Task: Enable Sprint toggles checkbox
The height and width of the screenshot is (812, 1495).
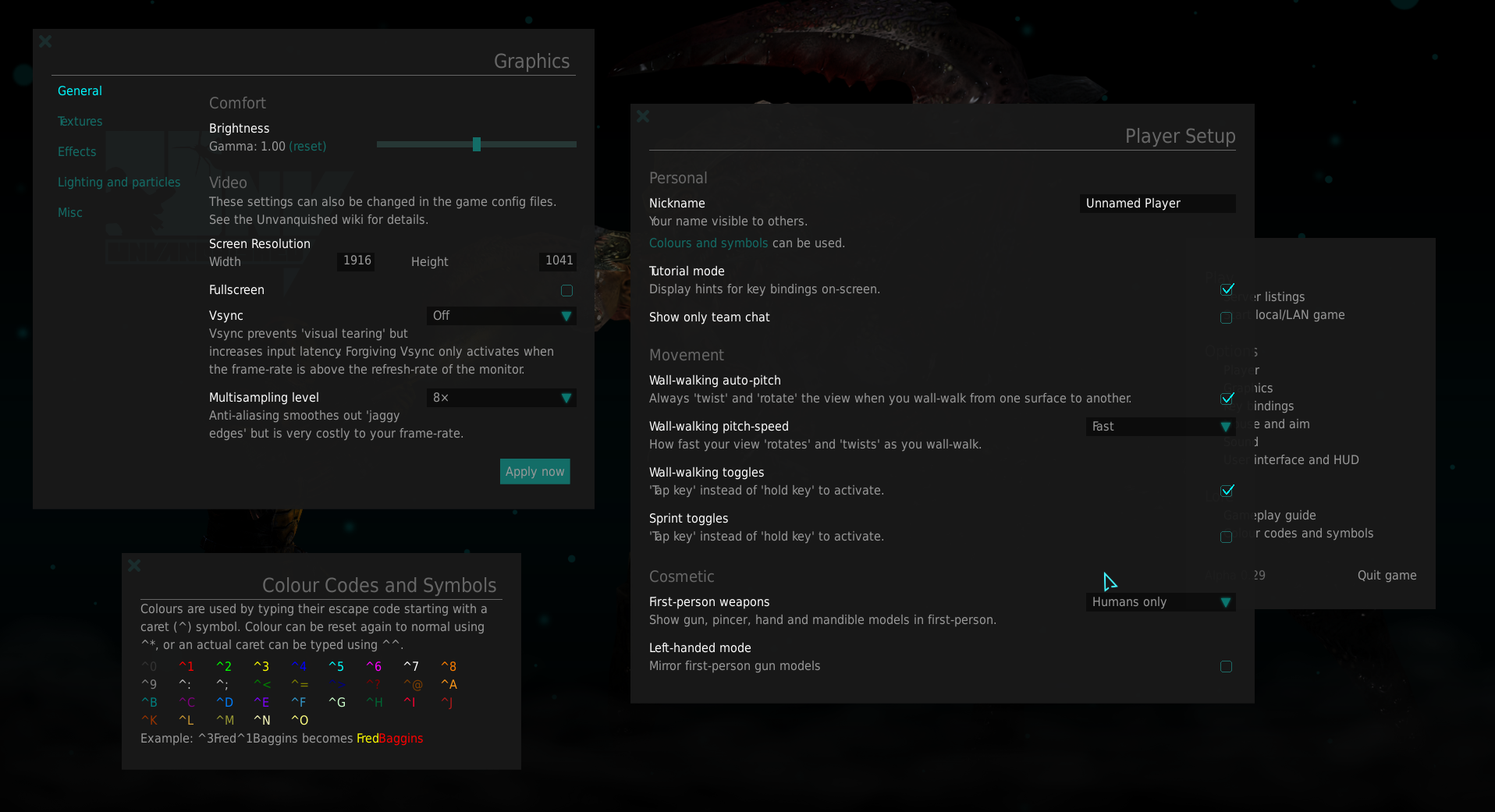Action: 1227,537
